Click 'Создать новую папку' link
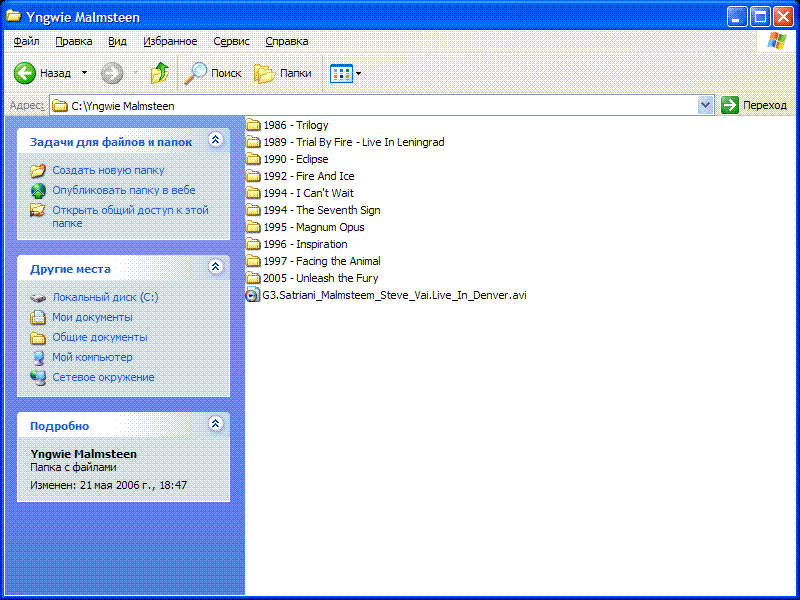Image resolution: width=800 pixels, height=600 pixels. pyautogui.click(x=108, y=170)
